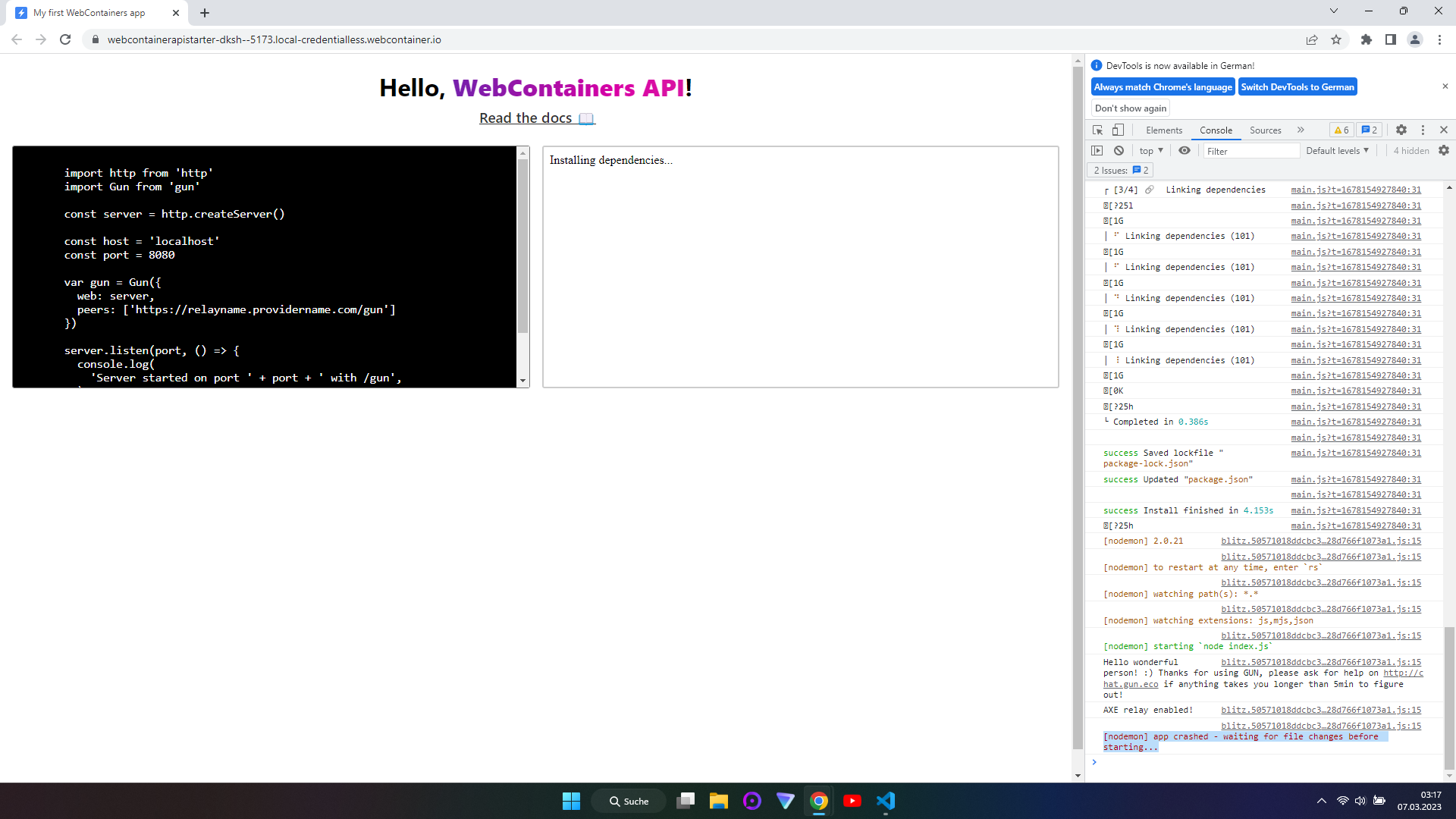Open the top frame context dropdown
1456x819 pixels.
pyautogui.click(x=1150, y=150)
